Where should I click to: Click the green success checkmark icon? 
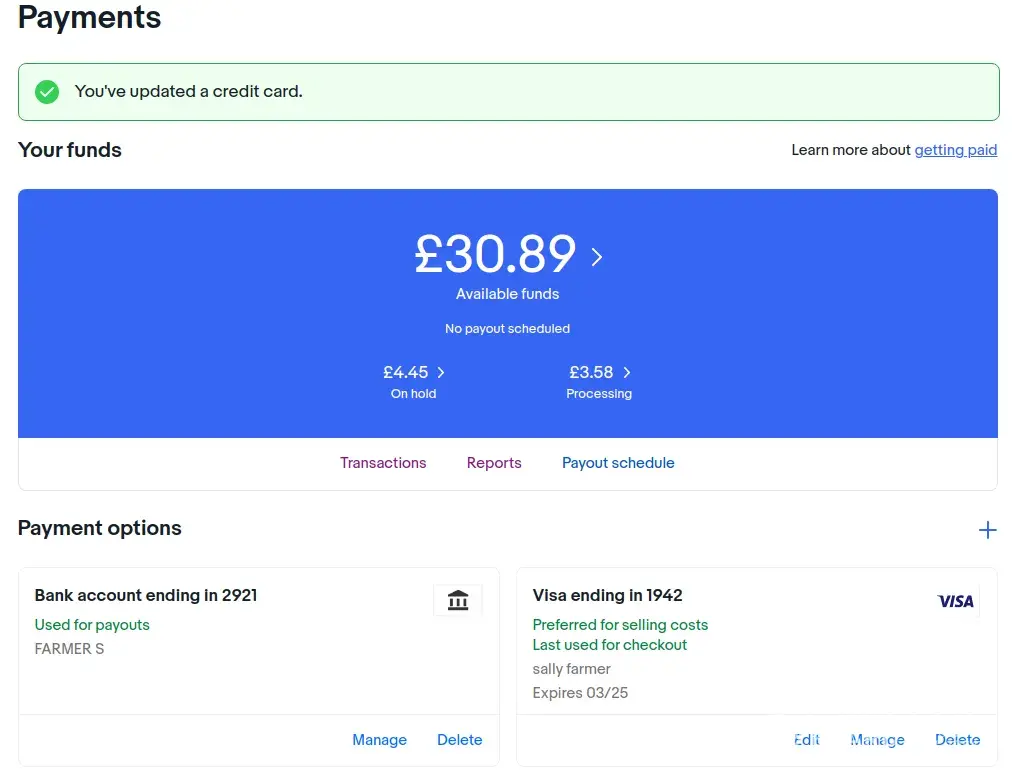(x=47, y=92)
